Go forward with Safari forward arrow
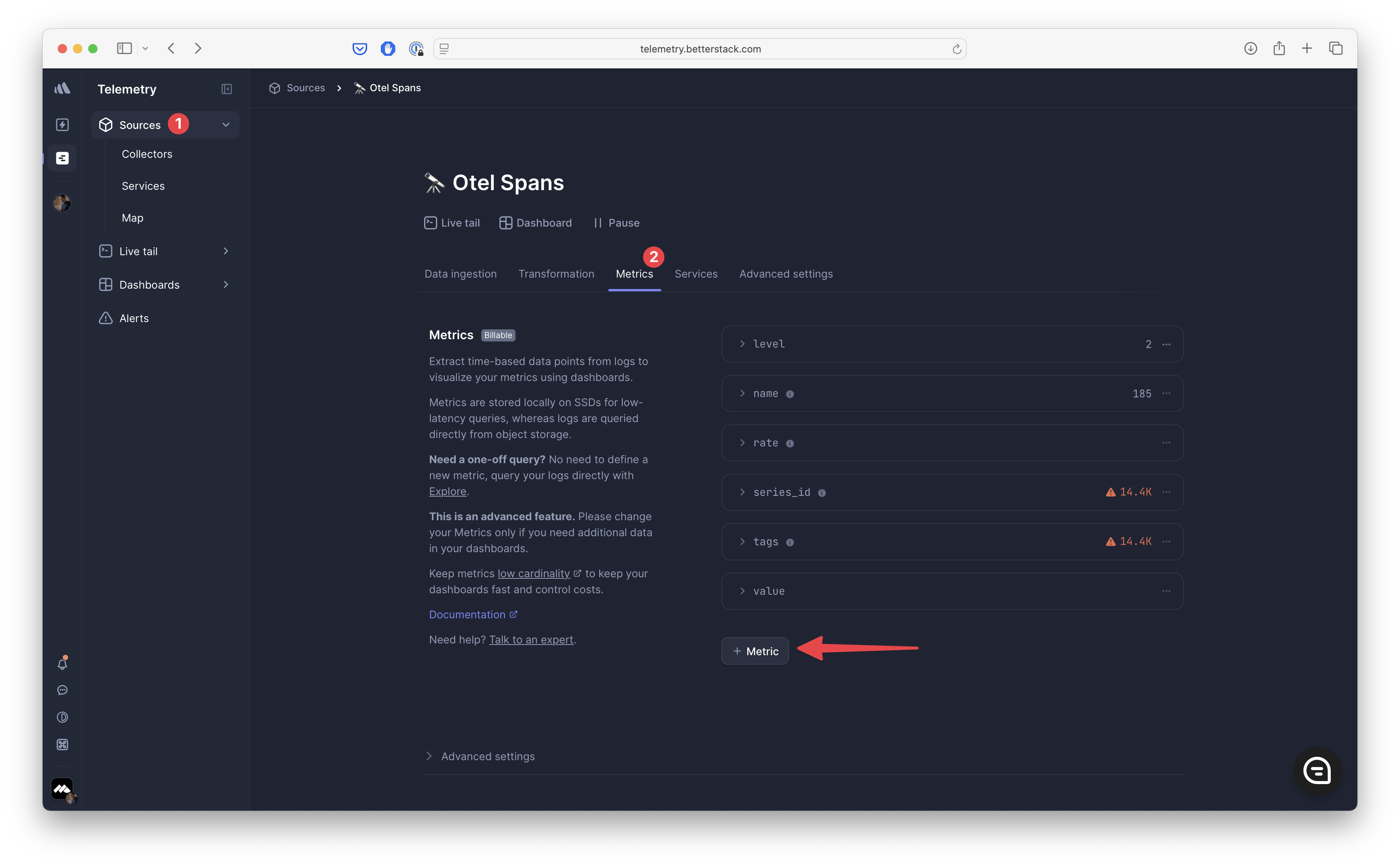1400x867 pixels. click(198, 48)
